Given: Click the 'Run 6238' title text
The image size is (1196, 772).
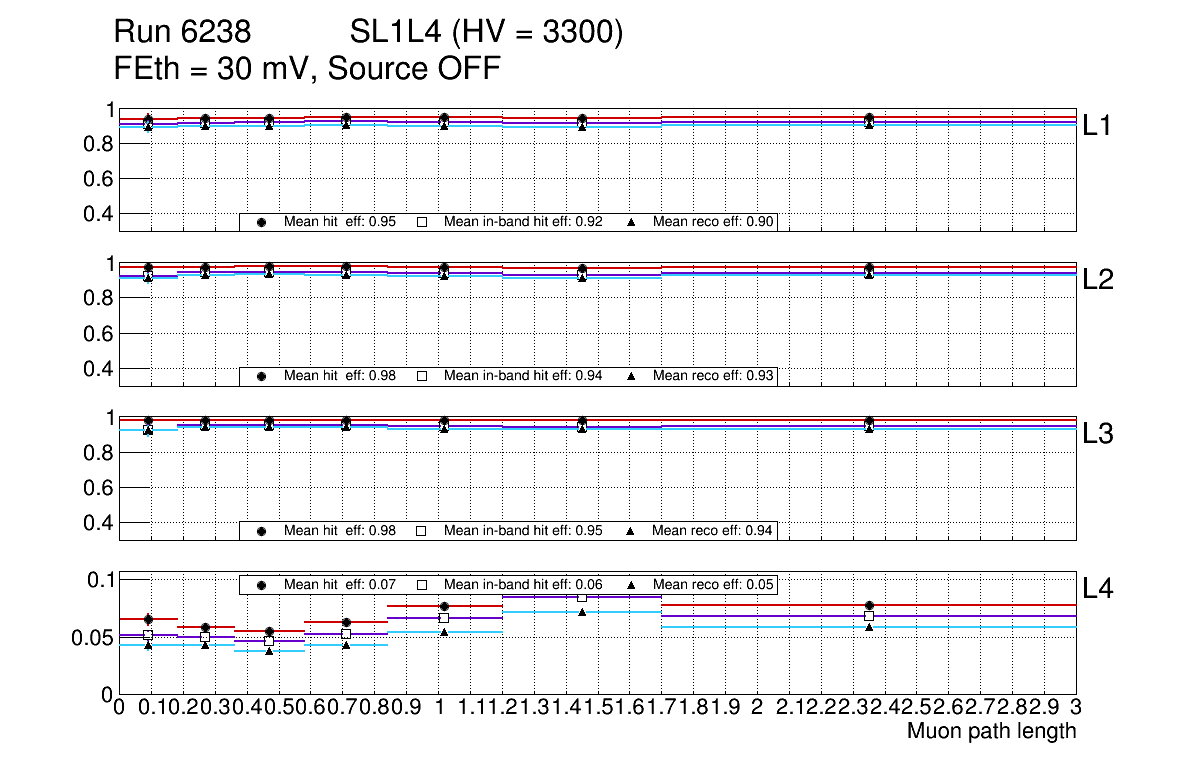Looking at the screenshot, I should tap(182, 34).
